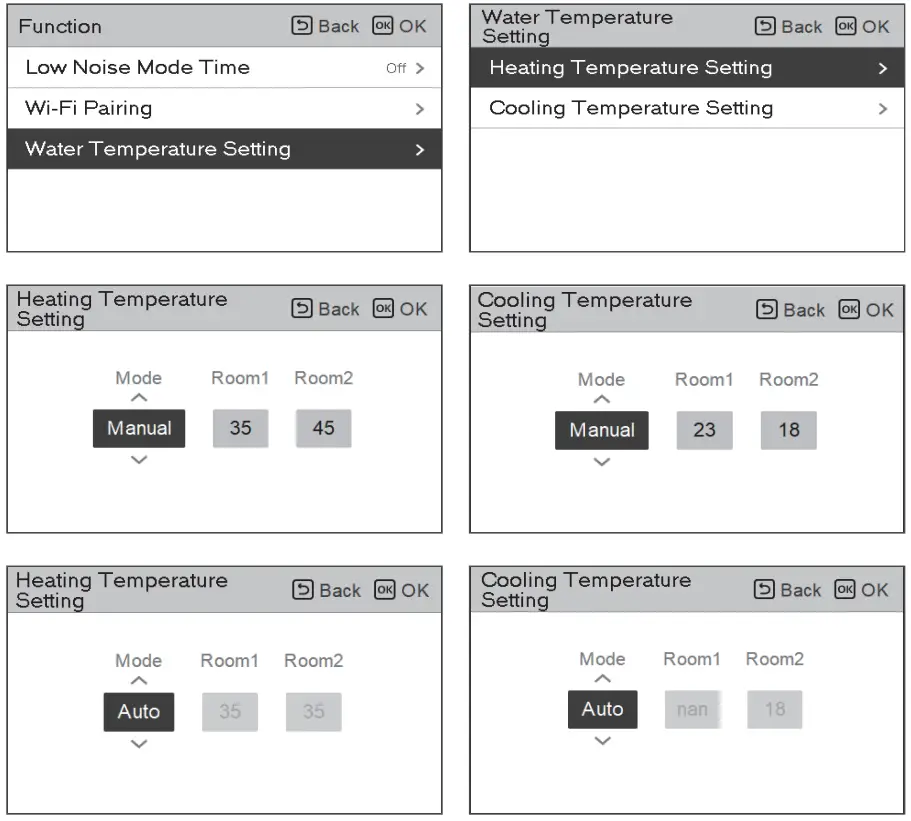The image size is (911, 821).
Task: Click the Off setting next to Low Noise Mode Time
Action: 398,67
